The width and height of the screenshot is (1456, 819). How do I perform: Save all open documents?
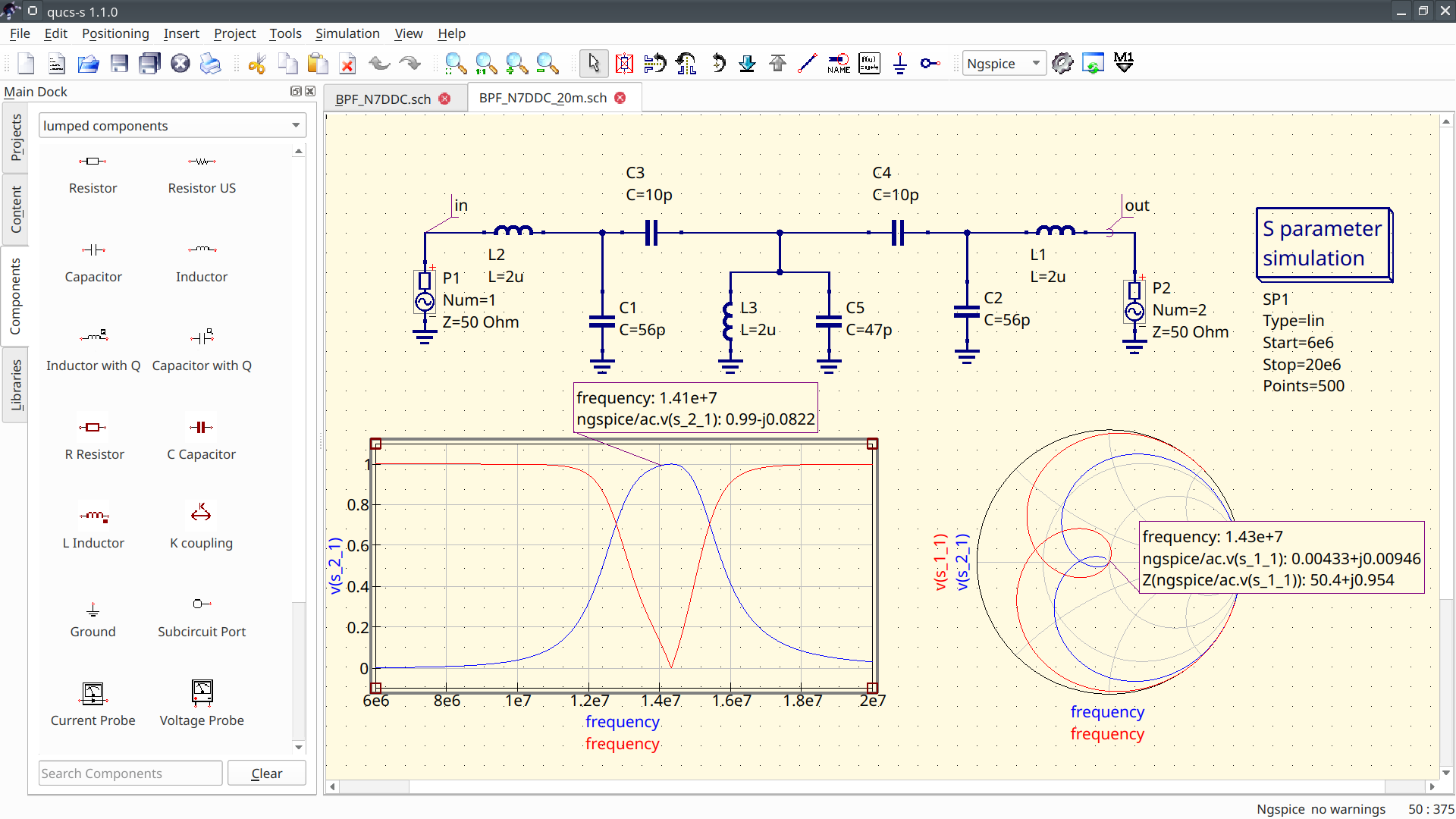[149, 64]
